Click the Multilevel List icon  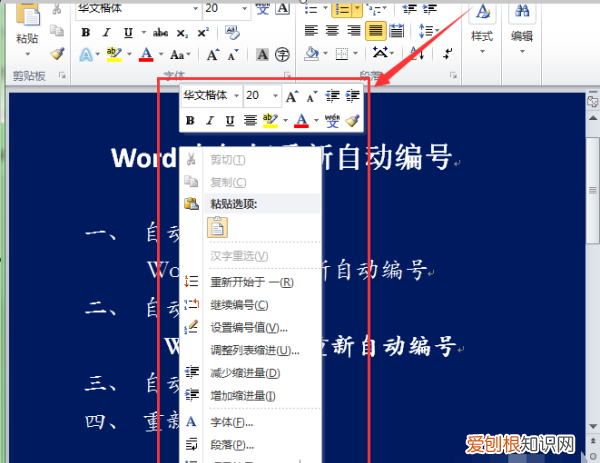373,9
